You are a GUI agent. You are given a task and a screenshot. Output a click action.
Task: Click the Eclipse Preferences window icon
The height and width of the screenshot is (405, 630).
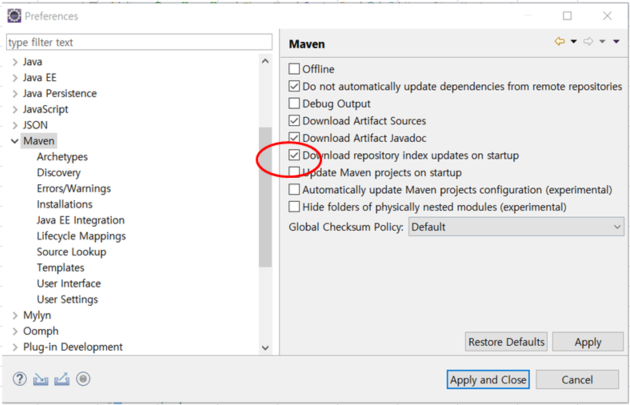point(14,16)
